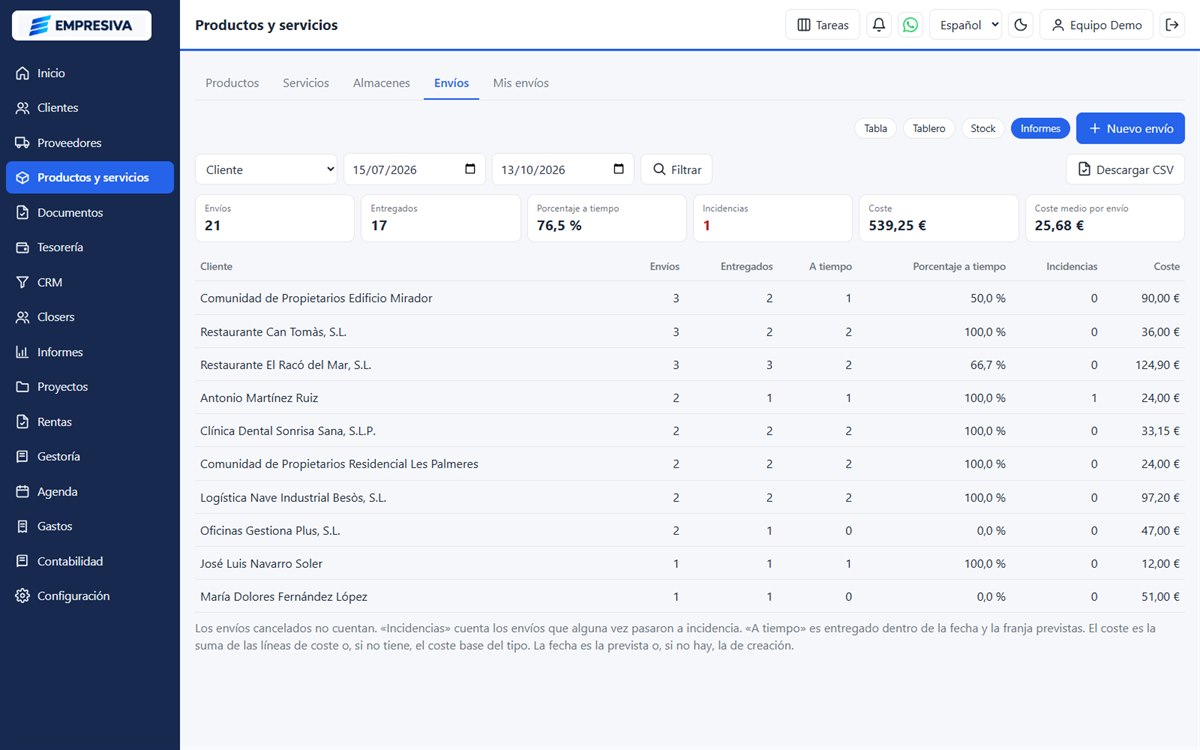This screenshot has height=750, width=1200.
Task: Click the Contabilidad sidebar icon
Action: point(23,562)
